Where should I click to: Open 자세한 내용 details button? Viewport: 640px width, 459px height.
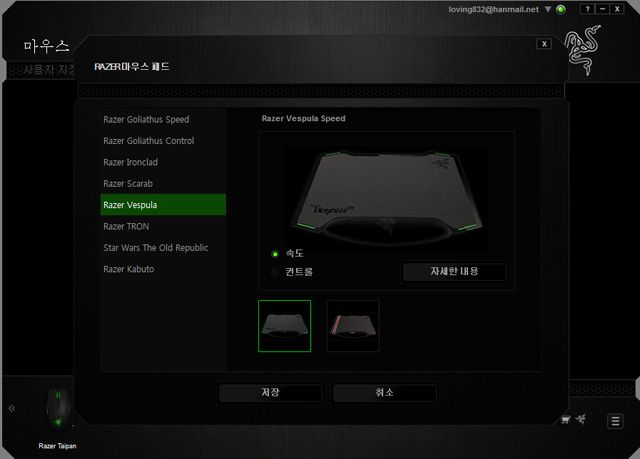tap(454, 271)
